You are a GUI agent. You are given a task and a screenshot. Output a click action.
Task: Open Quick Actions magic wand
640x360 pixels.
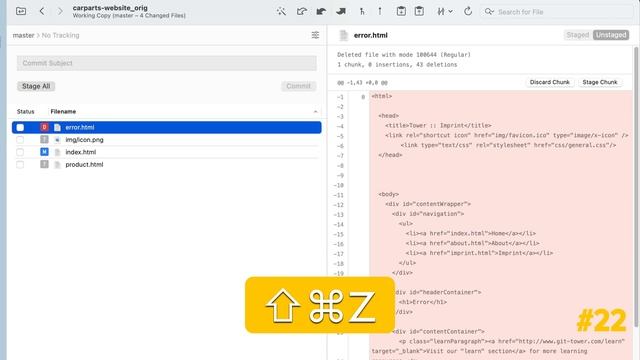pos(281,11)
